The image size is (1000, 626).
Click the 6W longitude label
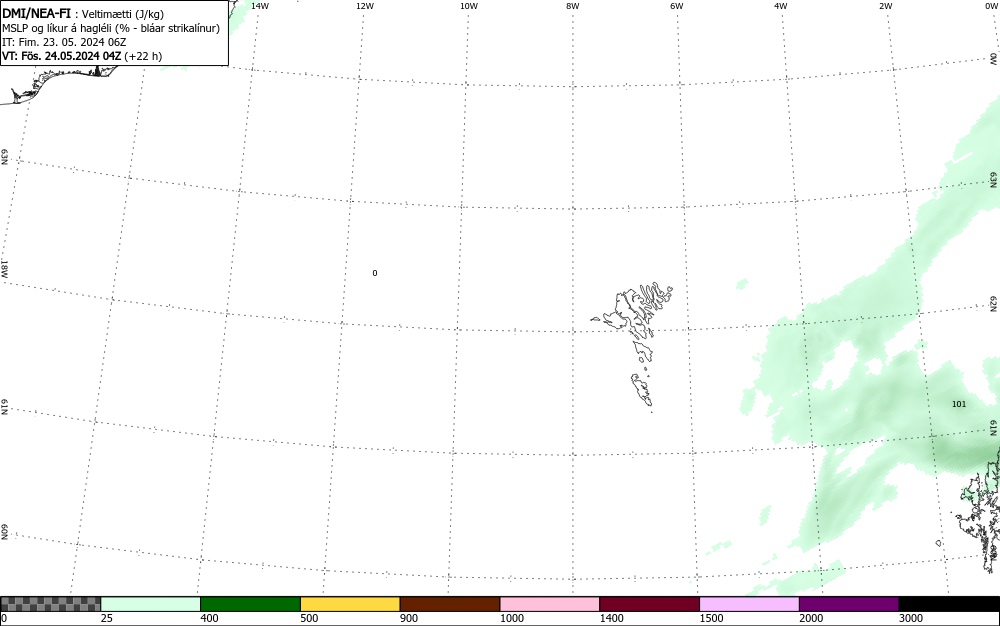click(677, 6)
